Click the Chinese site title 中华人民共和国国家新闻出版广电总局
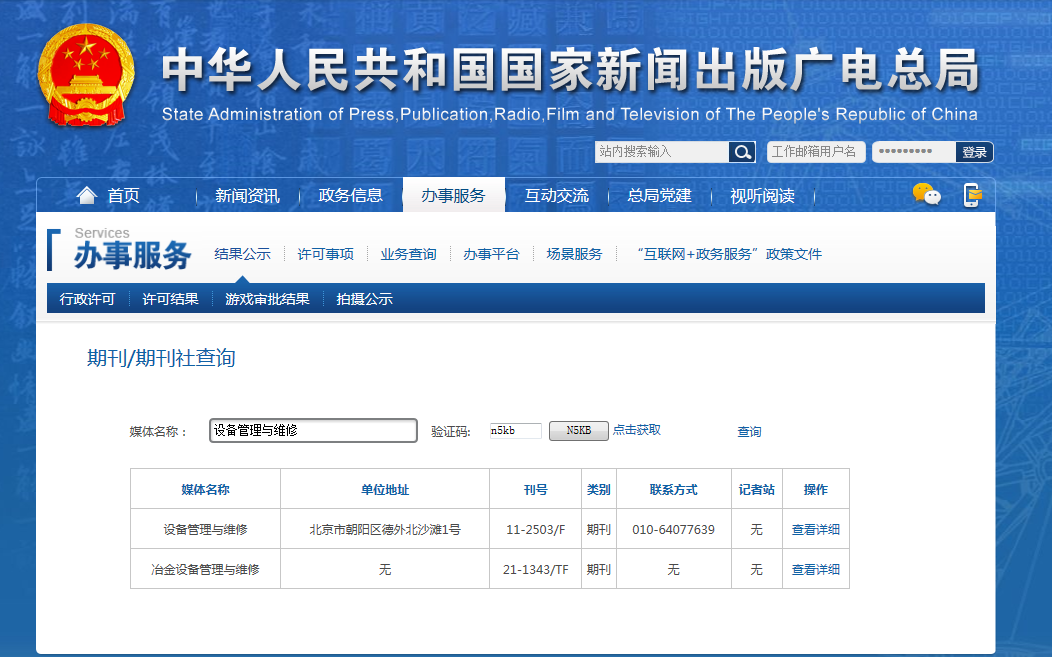 pyautogui.click(x=570, y=70)
